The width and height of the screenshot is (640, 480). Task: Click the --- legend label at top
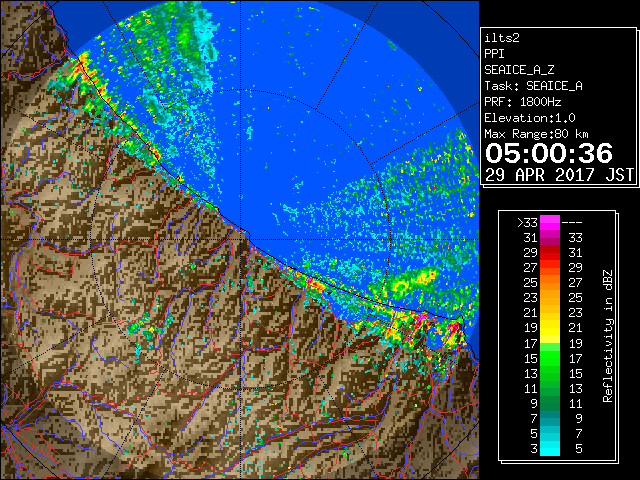572,223
